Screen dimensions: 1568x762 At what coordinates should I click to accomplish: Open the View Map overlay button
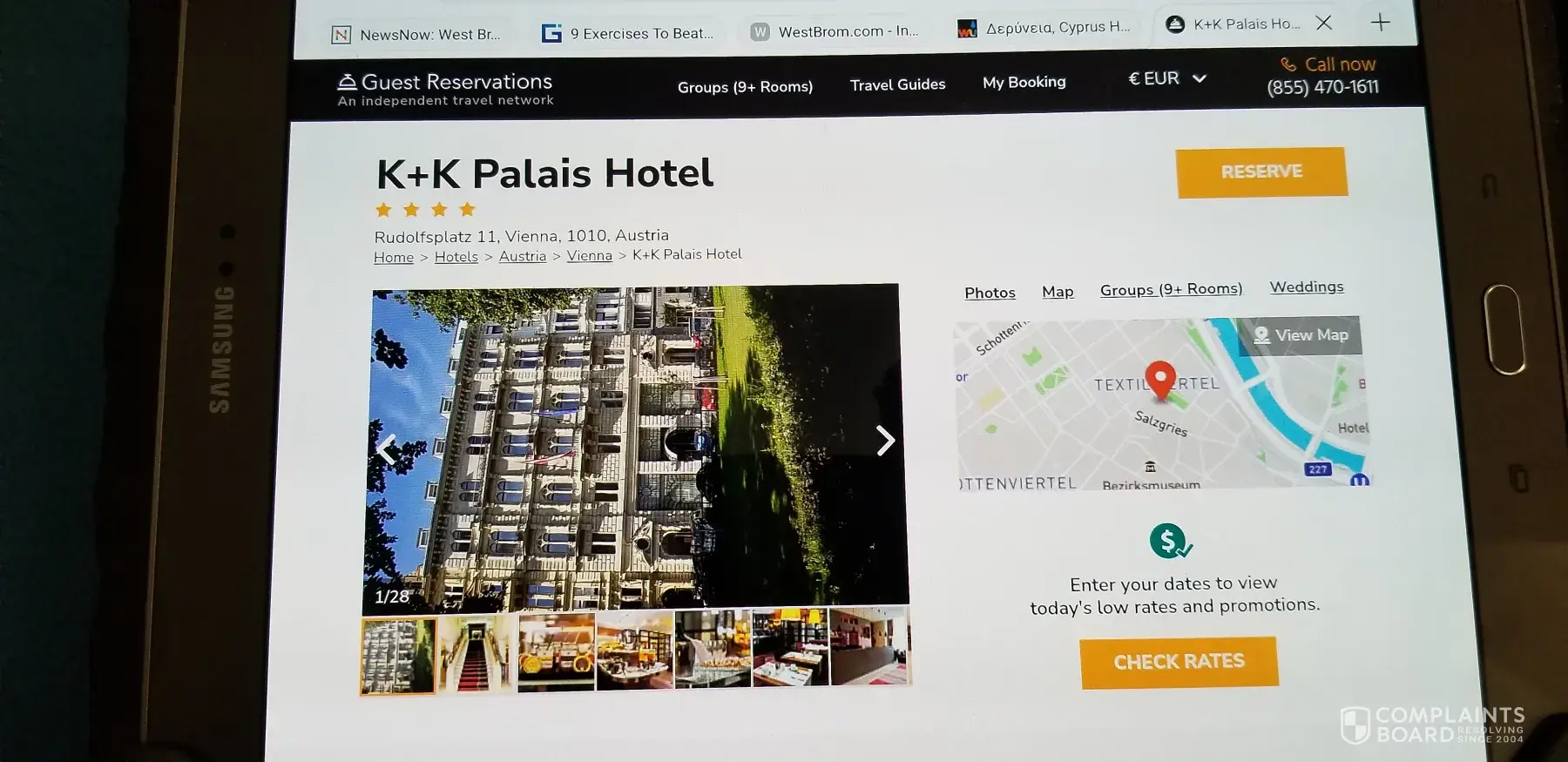(1300, 335)
